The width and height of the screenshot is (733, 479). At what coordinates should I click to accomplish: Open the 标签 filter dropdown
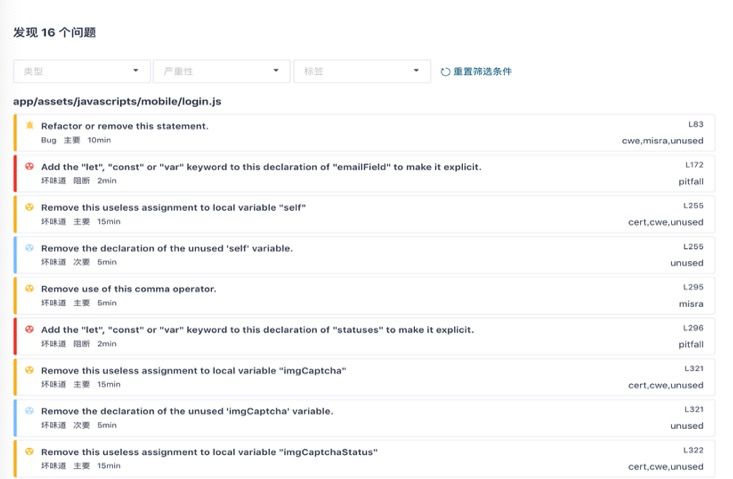362,71
